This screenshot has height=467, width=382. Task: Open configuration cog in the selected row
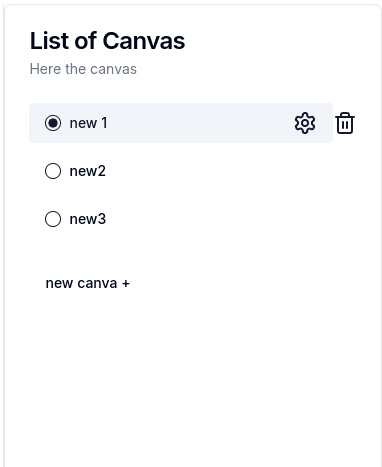point(305,123)
